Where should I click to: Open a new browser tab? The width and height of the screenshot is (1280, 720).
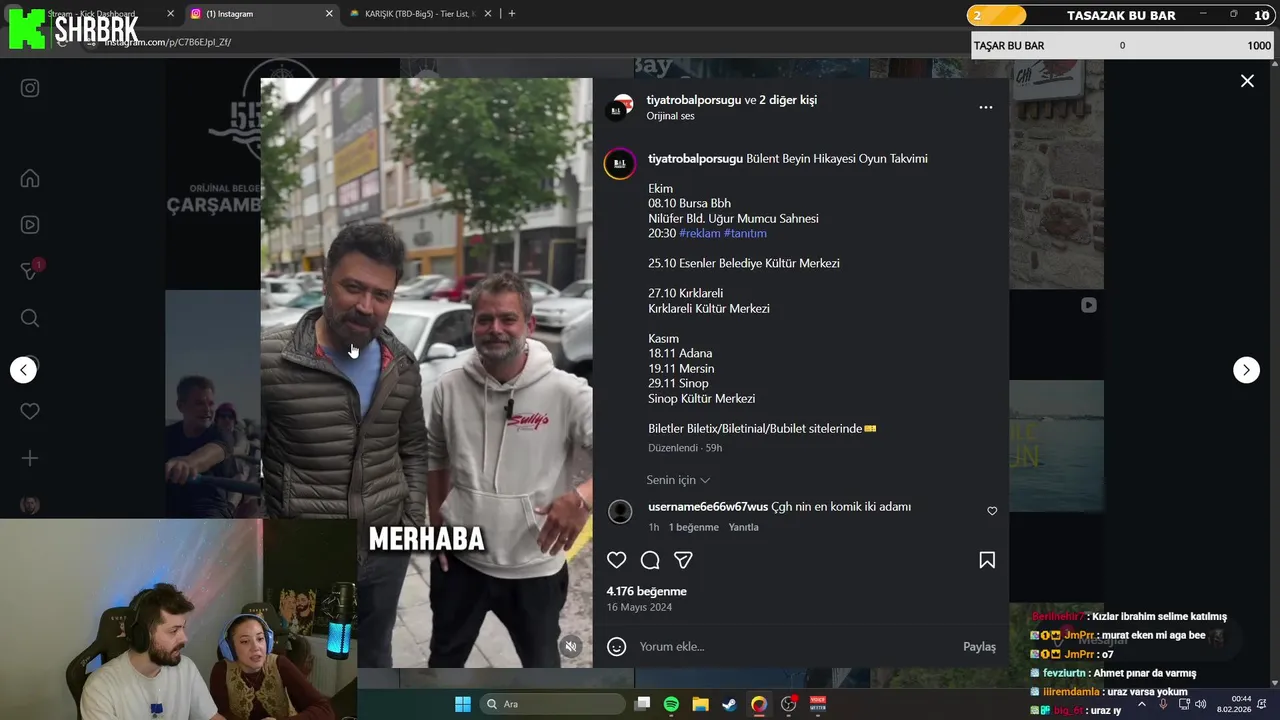[x=512, y=14]
